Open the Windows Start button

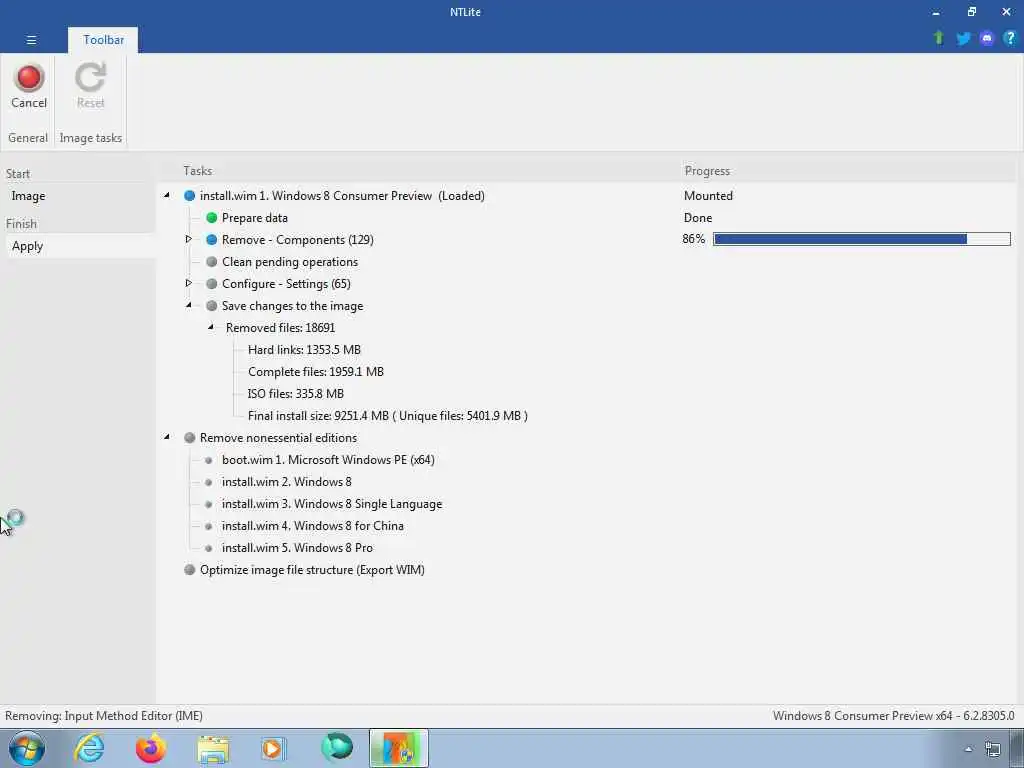click(x=27, y=749)
